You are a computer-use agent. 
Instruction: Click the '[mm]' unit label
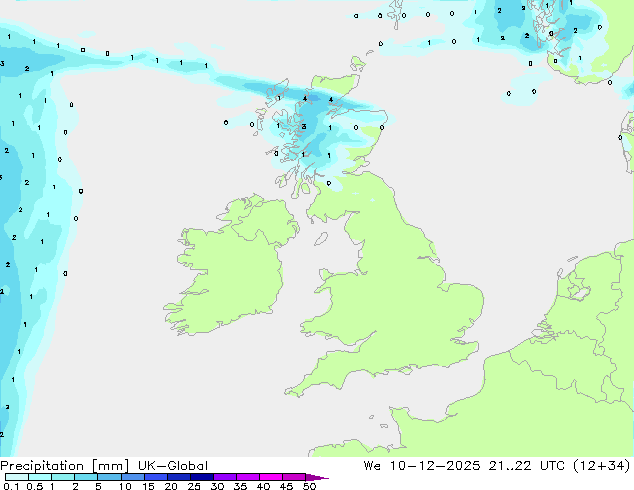[110, 466]
